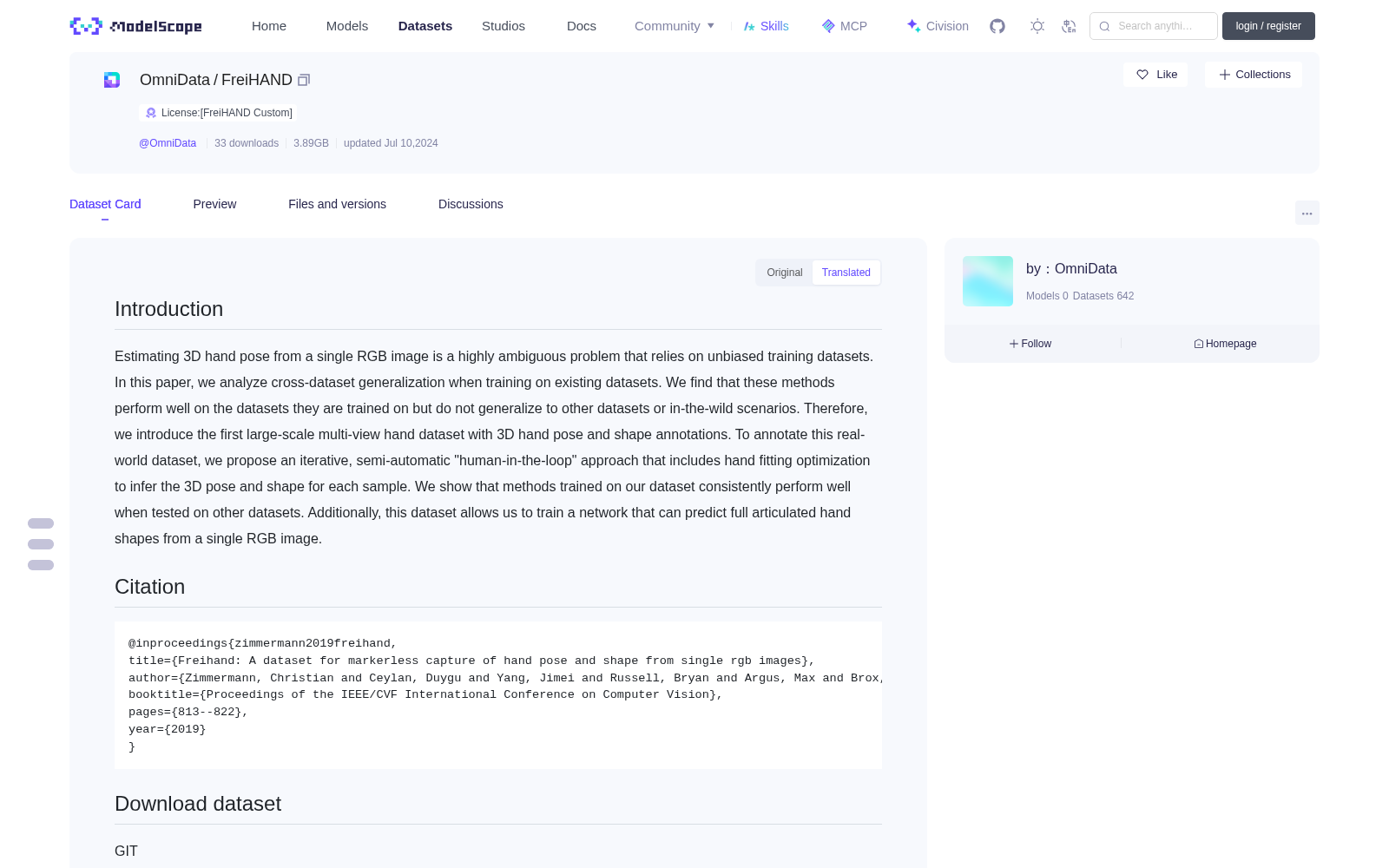Screen dimensions: 1389x868
Task: Open the Models section
Action: [x=347, y=26]
